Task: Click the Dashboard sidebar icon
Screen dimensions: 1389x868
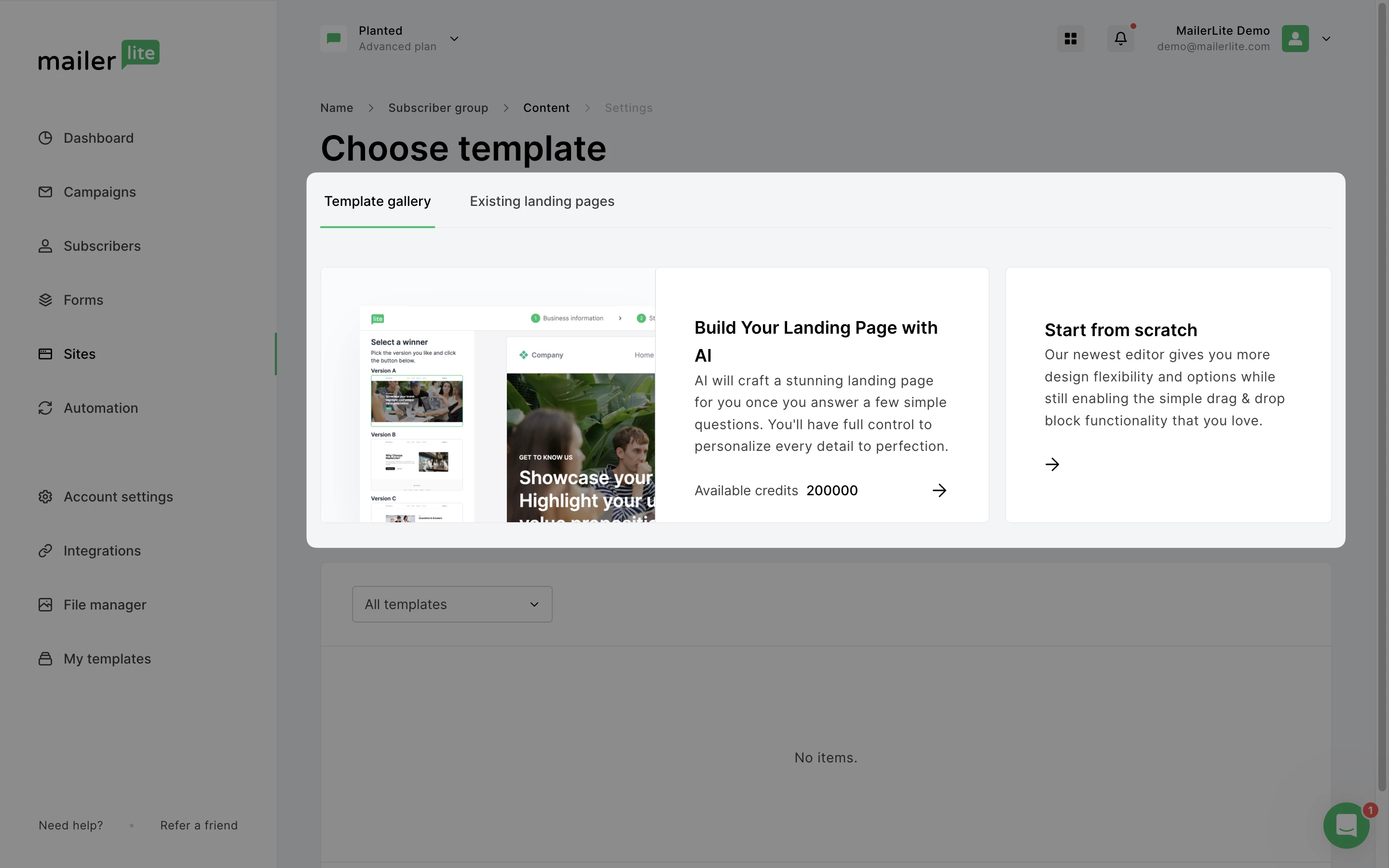Action: click(45, 138)
